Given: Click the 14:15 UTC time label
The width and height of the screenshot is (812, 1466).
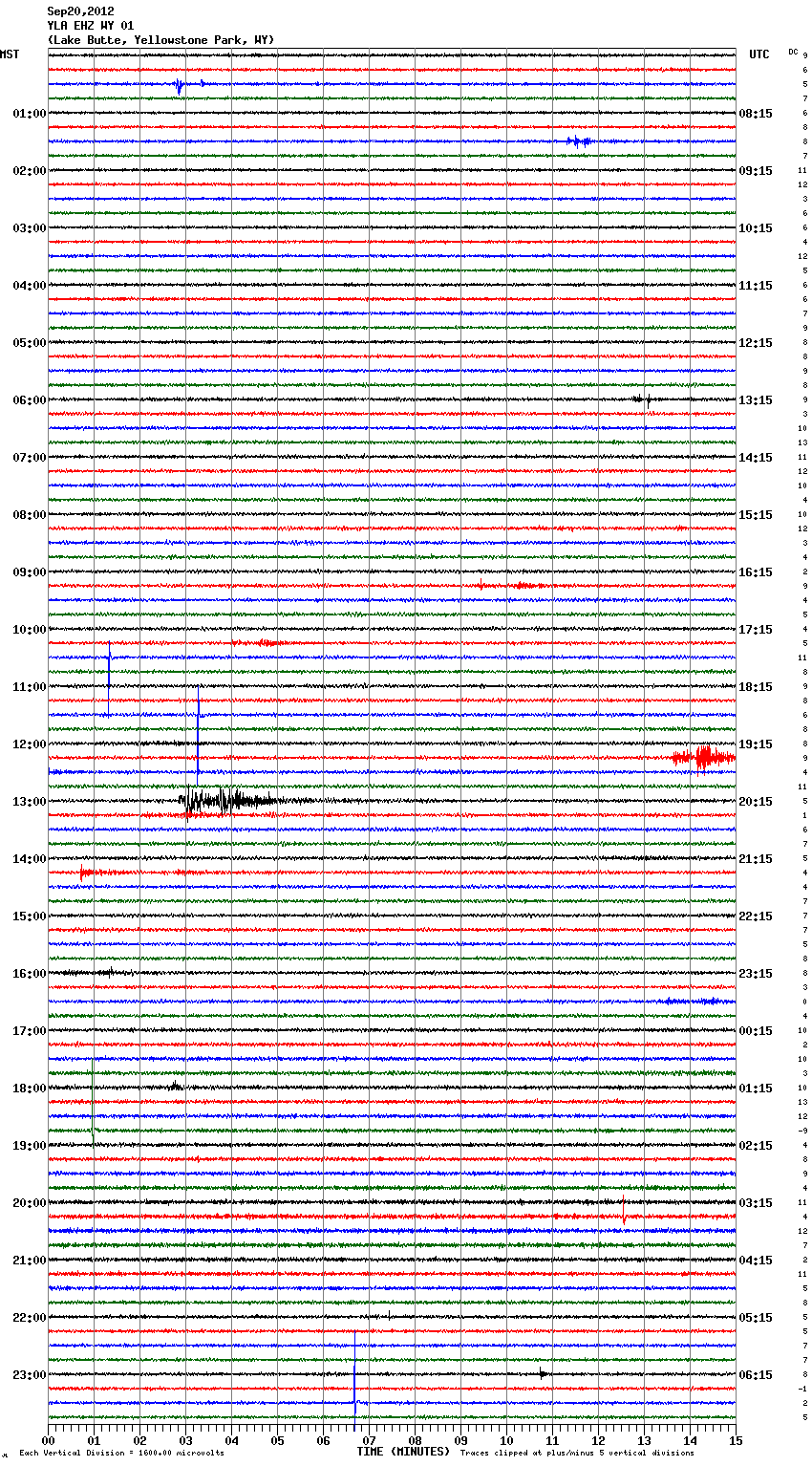Looking at the screenshot, I should pos(756,458).
